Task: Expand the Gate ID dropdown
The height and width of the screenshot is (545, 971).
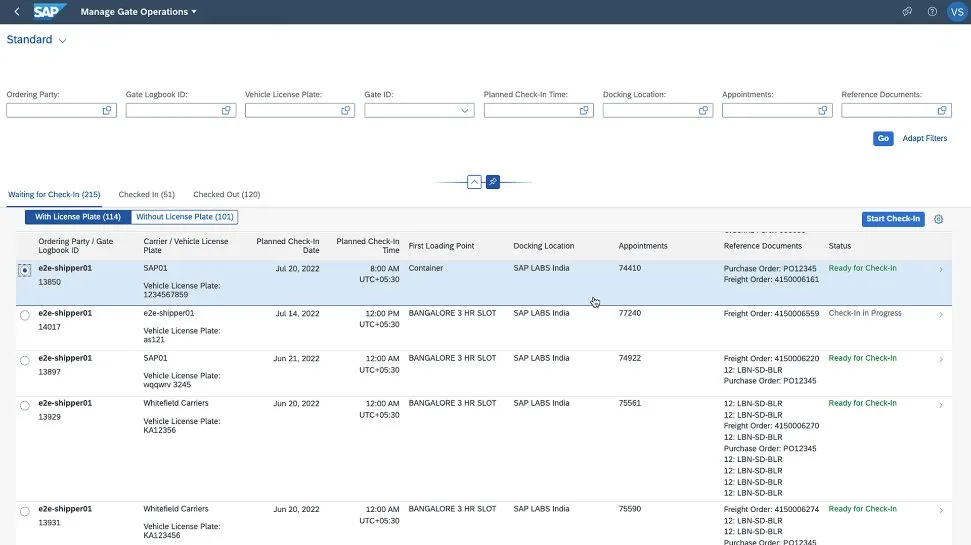Action: pos(465,111)
